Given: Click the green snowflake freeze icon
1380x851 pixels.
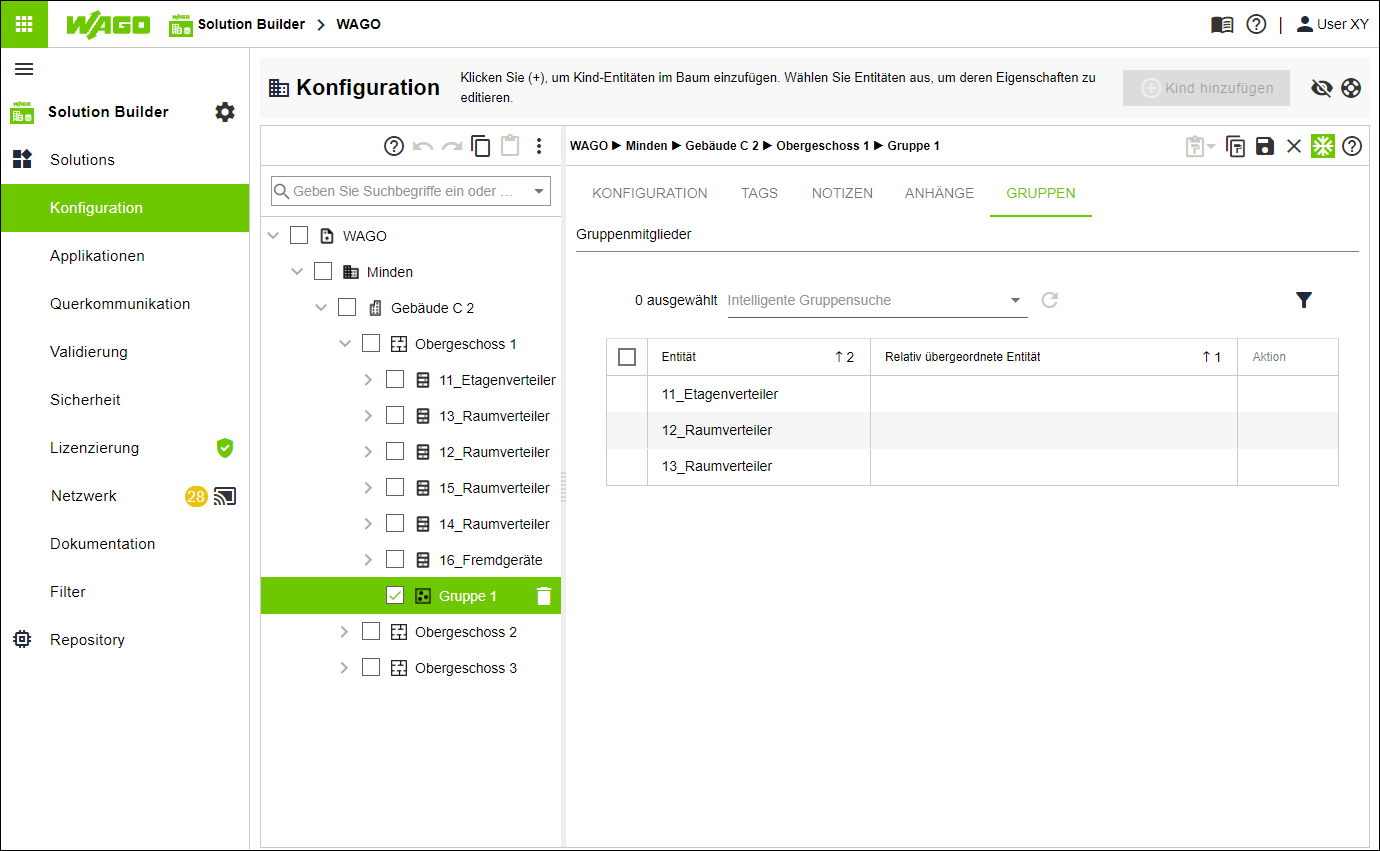Looking at the screenshot, I should (x=1323, y=146).
